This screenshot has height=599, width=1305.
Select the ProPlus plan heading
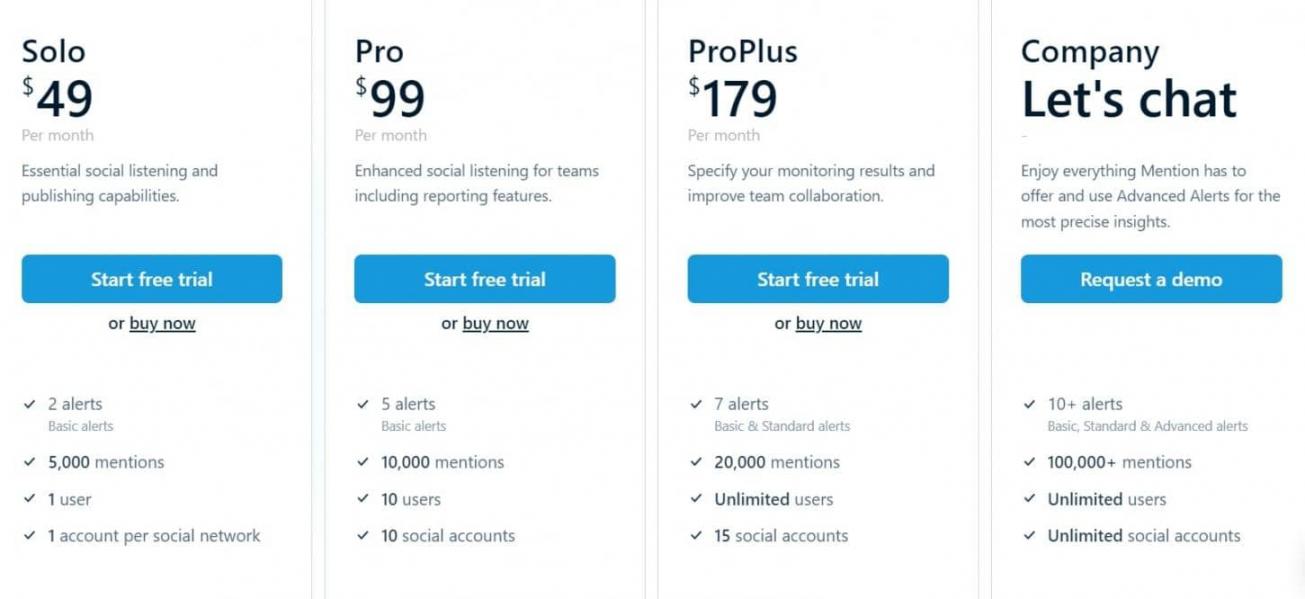tap(743, 51)
